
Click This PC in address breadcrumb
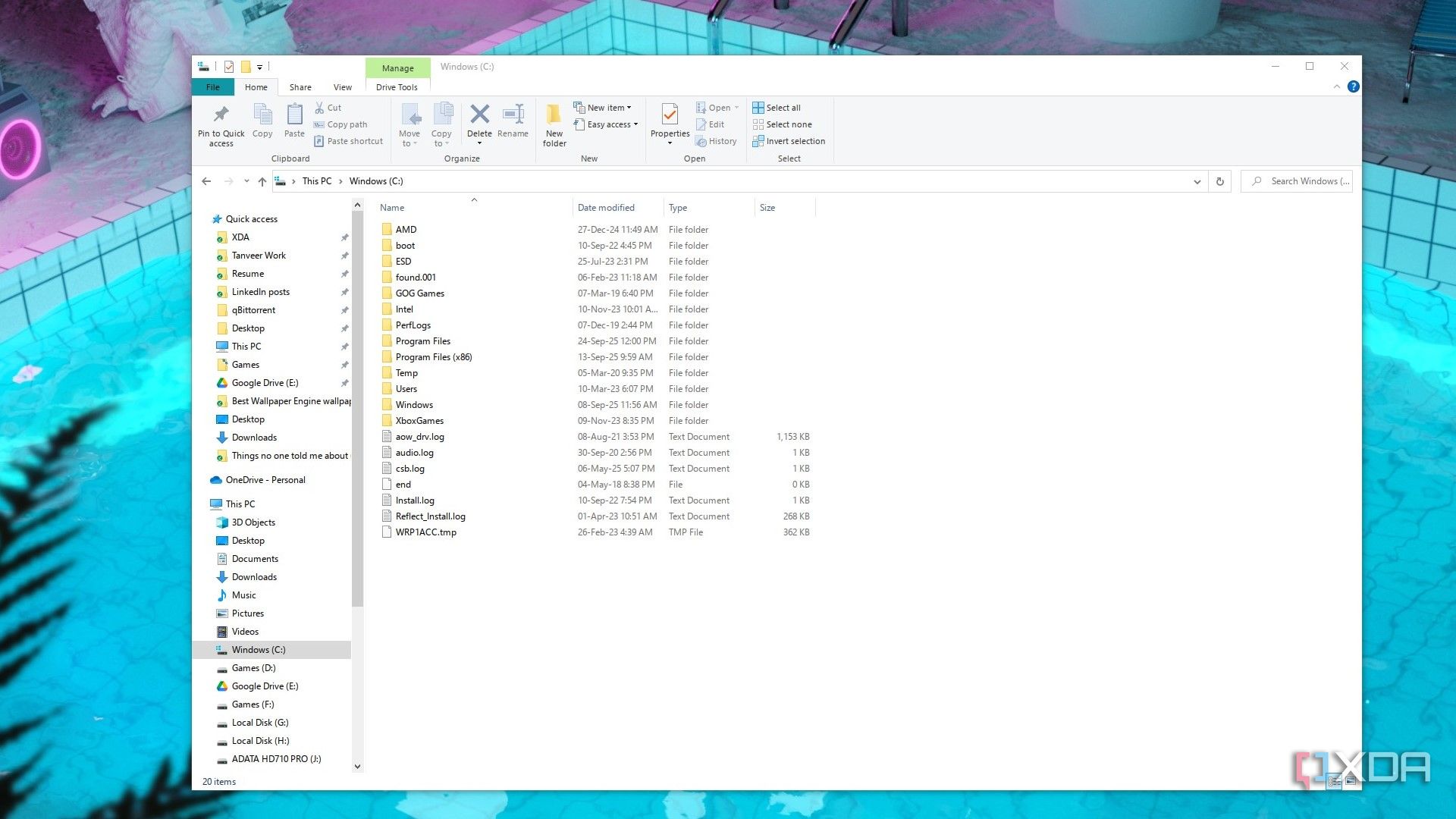tap(317, 181)
